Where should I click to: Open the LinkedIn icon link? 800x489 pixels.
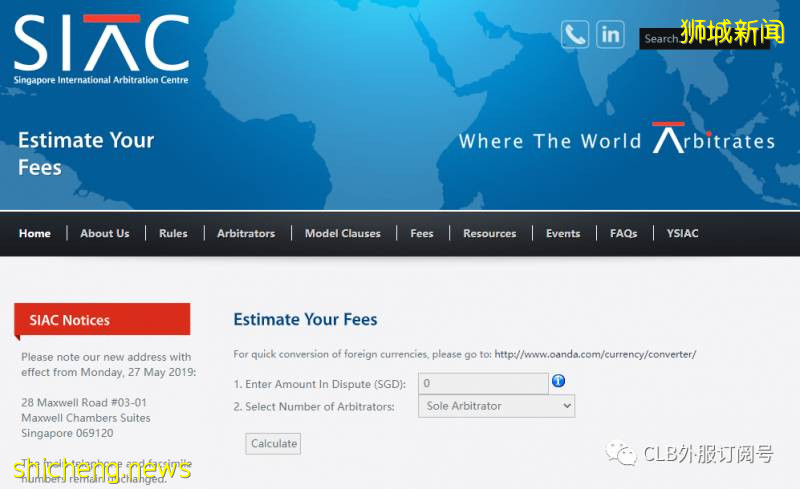(x=610, y=34)
